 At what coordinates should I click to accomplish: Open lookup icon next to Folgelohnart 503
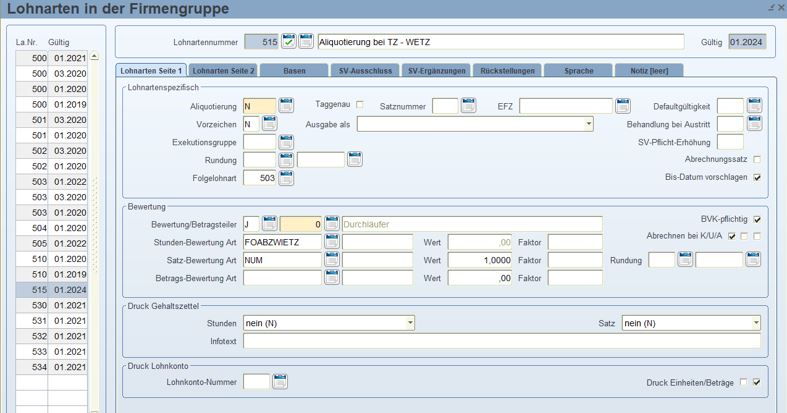click(286, 178)
